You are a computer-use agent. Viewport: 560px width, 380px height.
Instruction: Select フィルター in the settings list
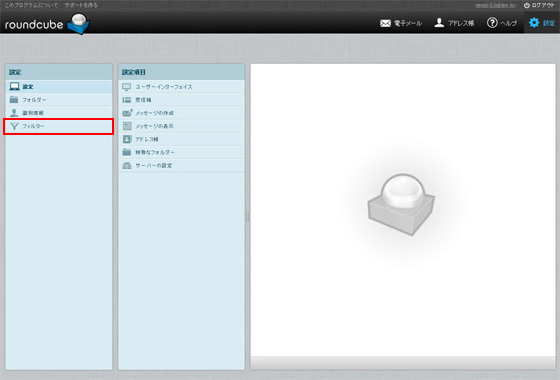pyautogui.click(x=59, y=126)
